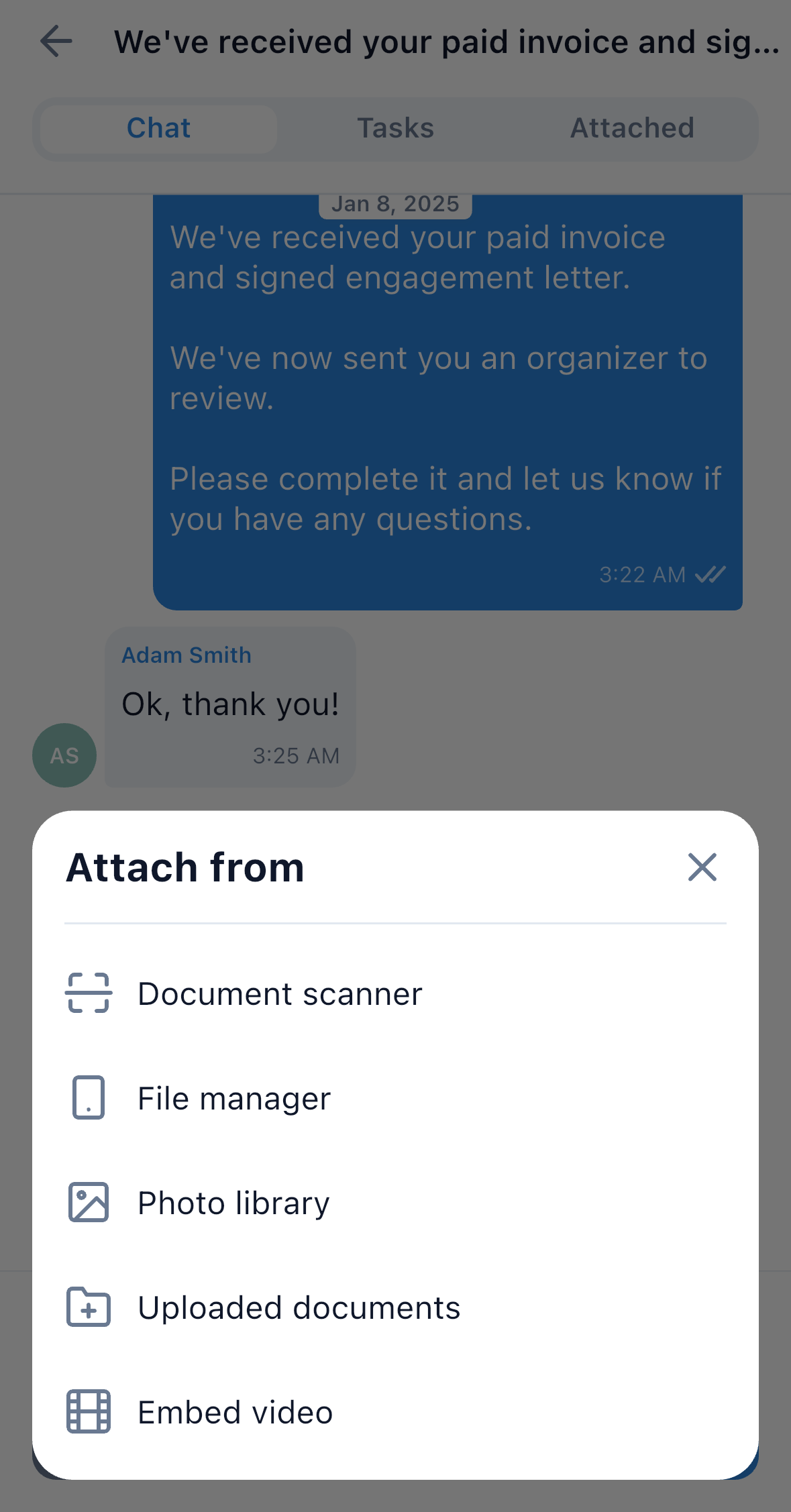
Task: Select the Document scanner icon
Action: [x=89, y=993]
